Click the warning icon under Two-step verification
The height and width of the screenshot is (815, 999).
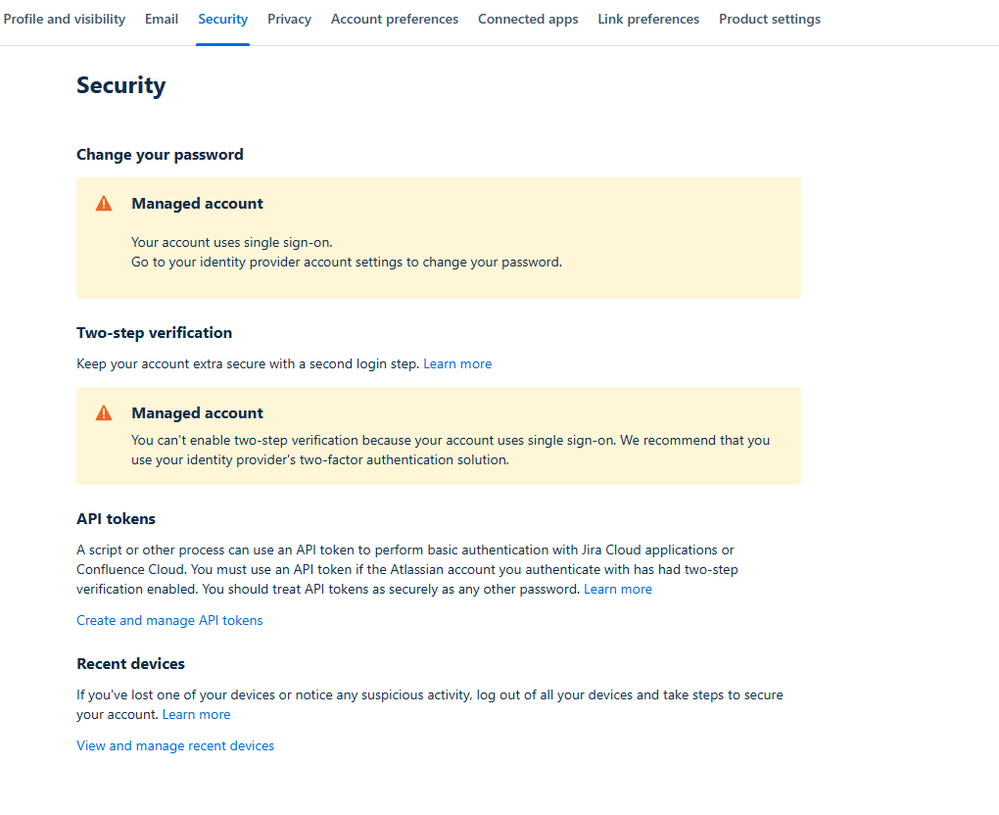click(104, 413)
